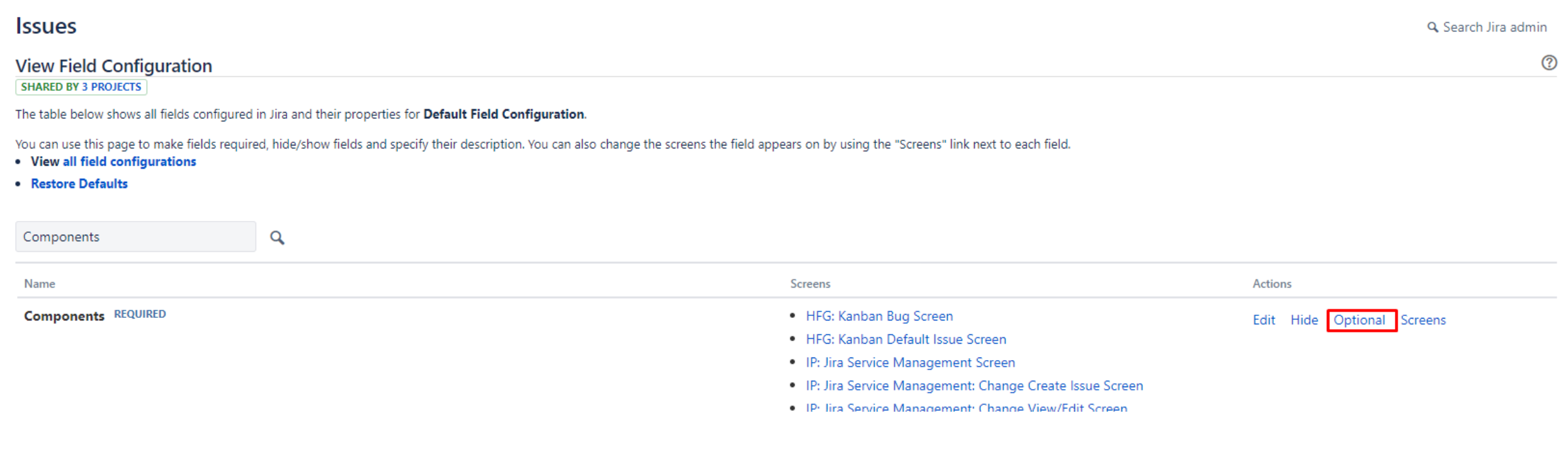The image size is (1568, 457).
Task: Click the Restore Defaults link
Action: [79, 184]
